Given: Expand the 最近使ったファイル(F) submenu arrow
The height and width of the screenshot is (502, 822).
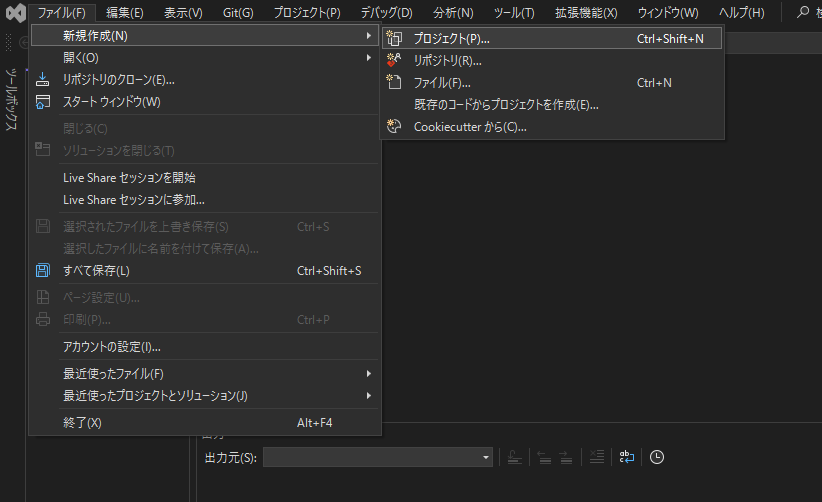Looking at the screenshot, I should [x=369, y=374].
